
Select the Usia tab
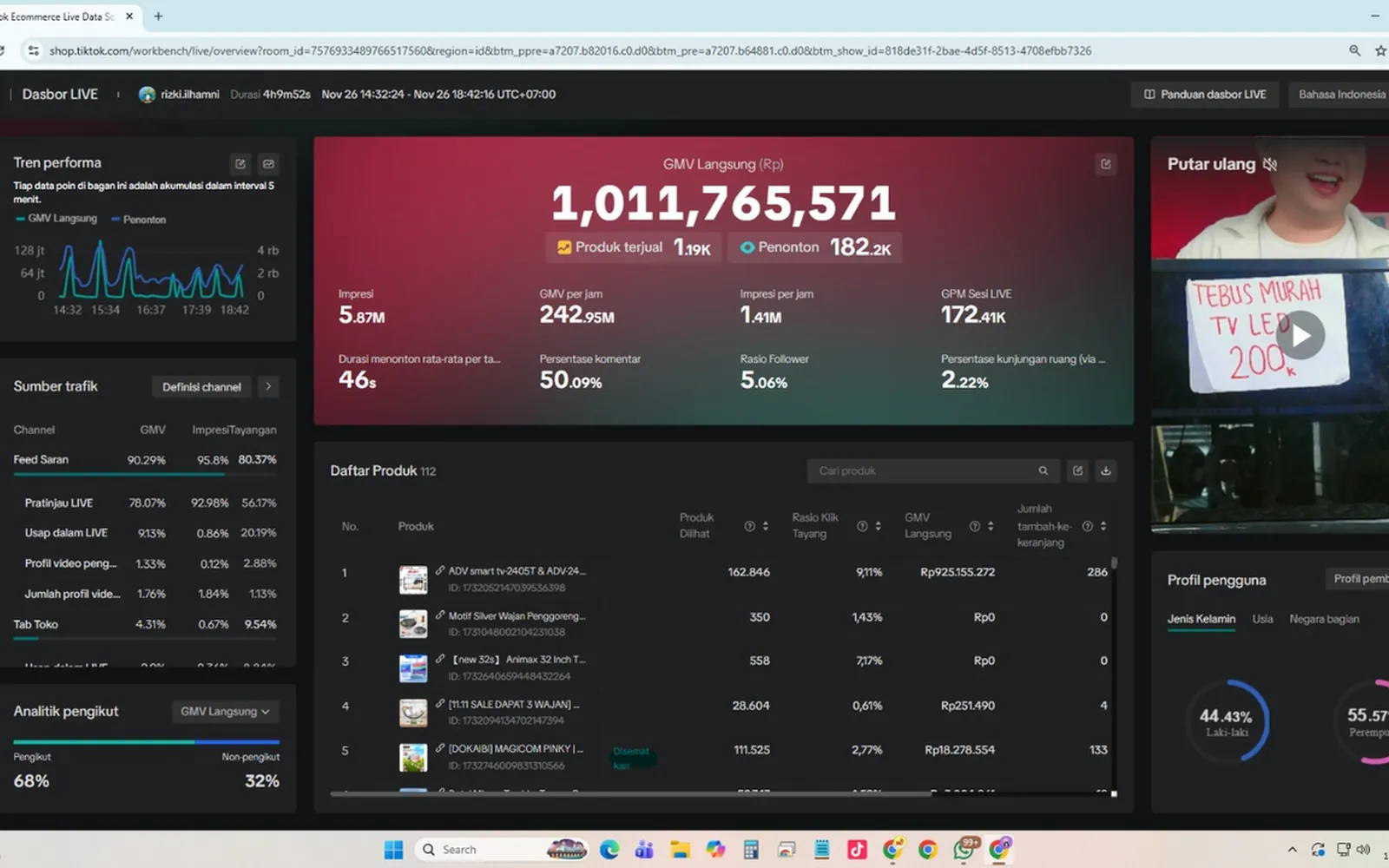point(1262,619)
